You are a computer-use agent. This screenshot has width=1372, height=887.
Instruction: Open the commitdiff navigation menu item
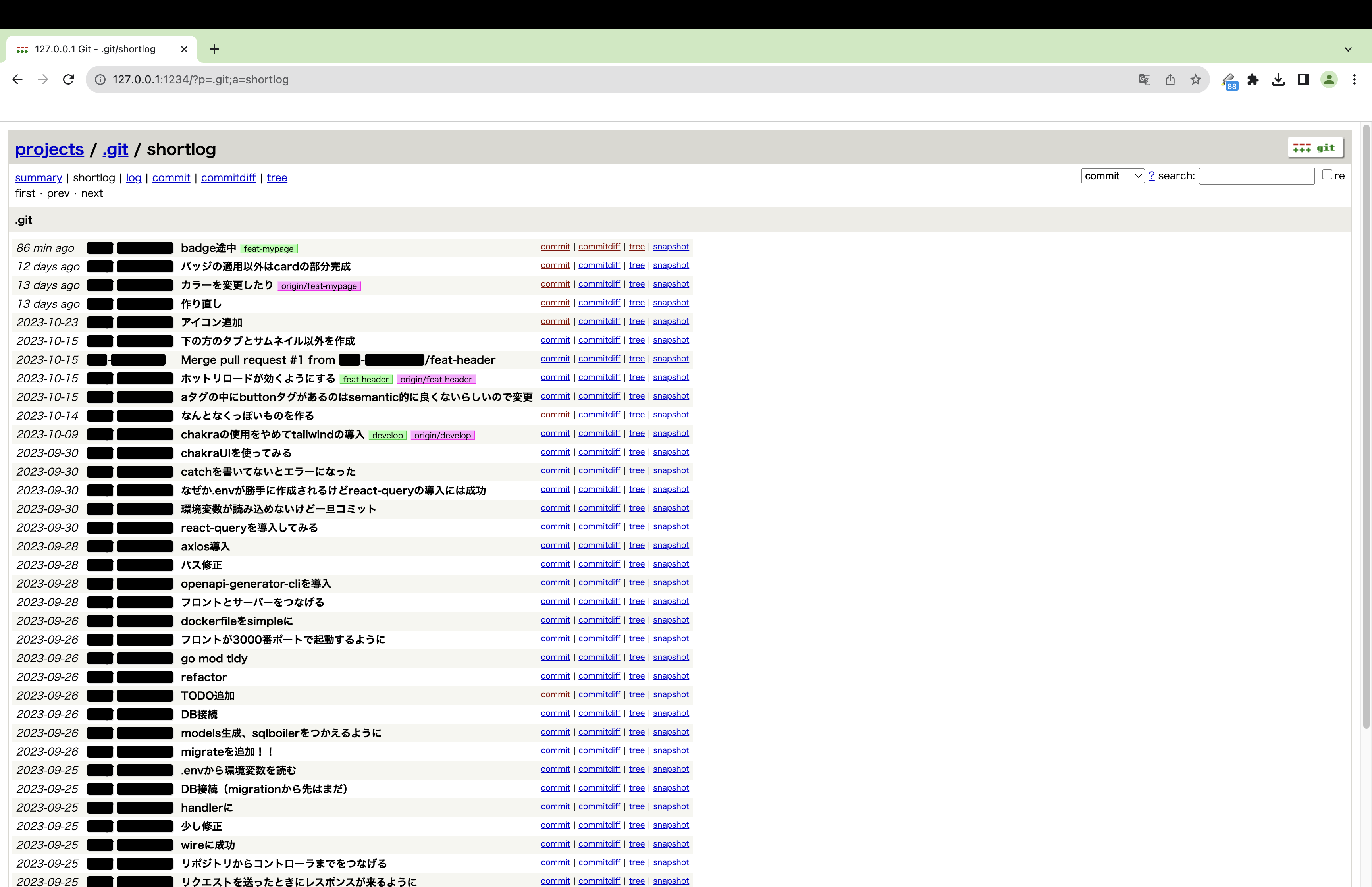[x=228, y=177]
